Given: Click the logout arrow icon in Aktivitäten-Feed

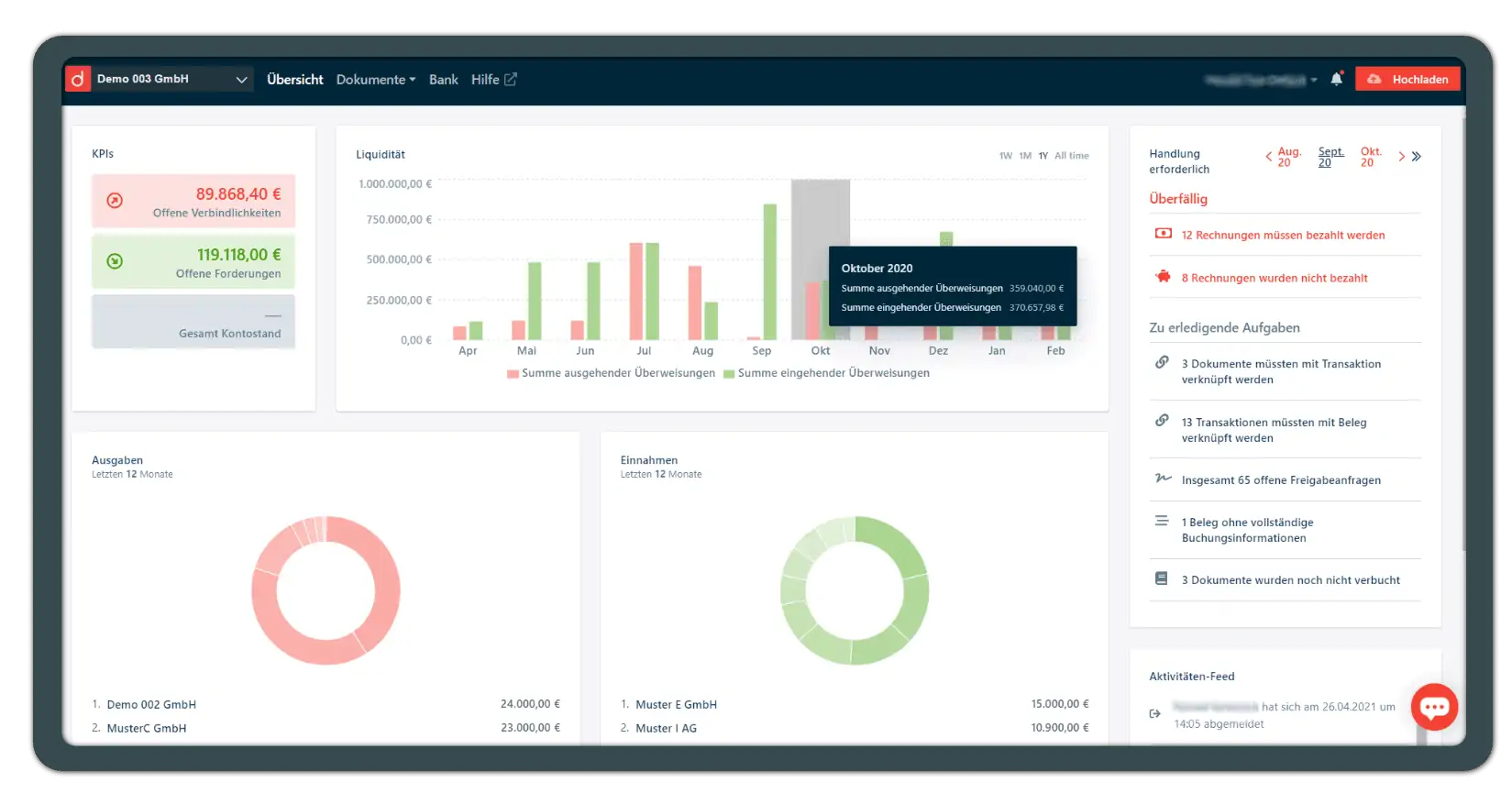Looking at the screenshot, I should point(1155,713).
